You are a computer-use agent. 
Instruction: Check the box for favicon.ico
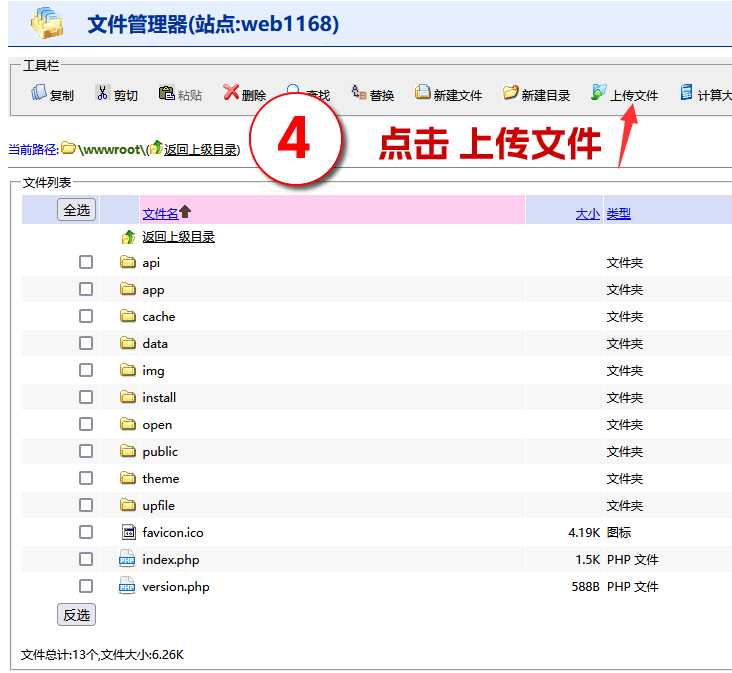point(86,532)
